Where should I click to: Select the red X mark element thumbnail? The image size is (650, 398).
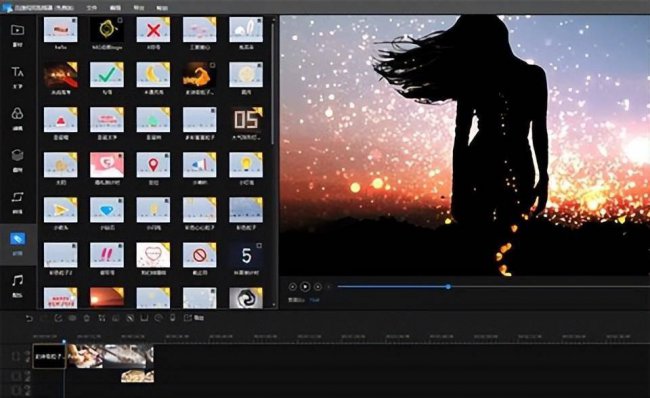153,30
